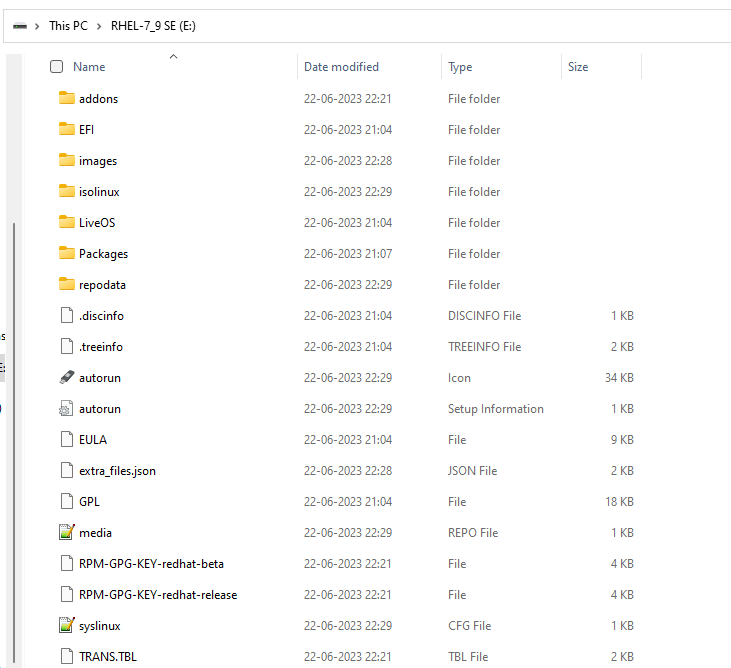Click the TBL File type cell

[x=468, y=657]
